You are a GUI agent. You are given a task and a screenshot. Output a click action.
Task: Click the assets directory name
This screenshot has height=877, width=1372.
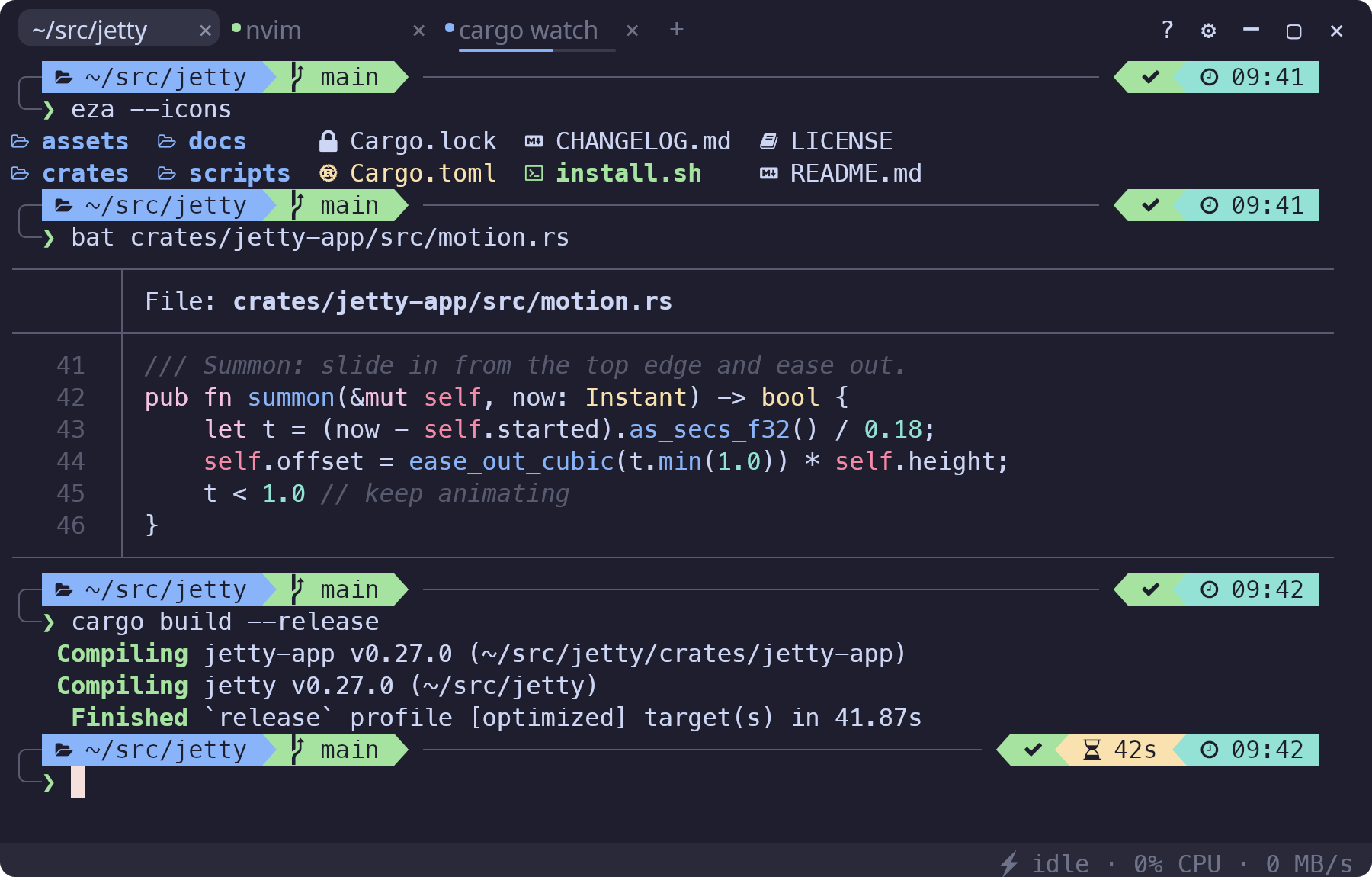85,141
